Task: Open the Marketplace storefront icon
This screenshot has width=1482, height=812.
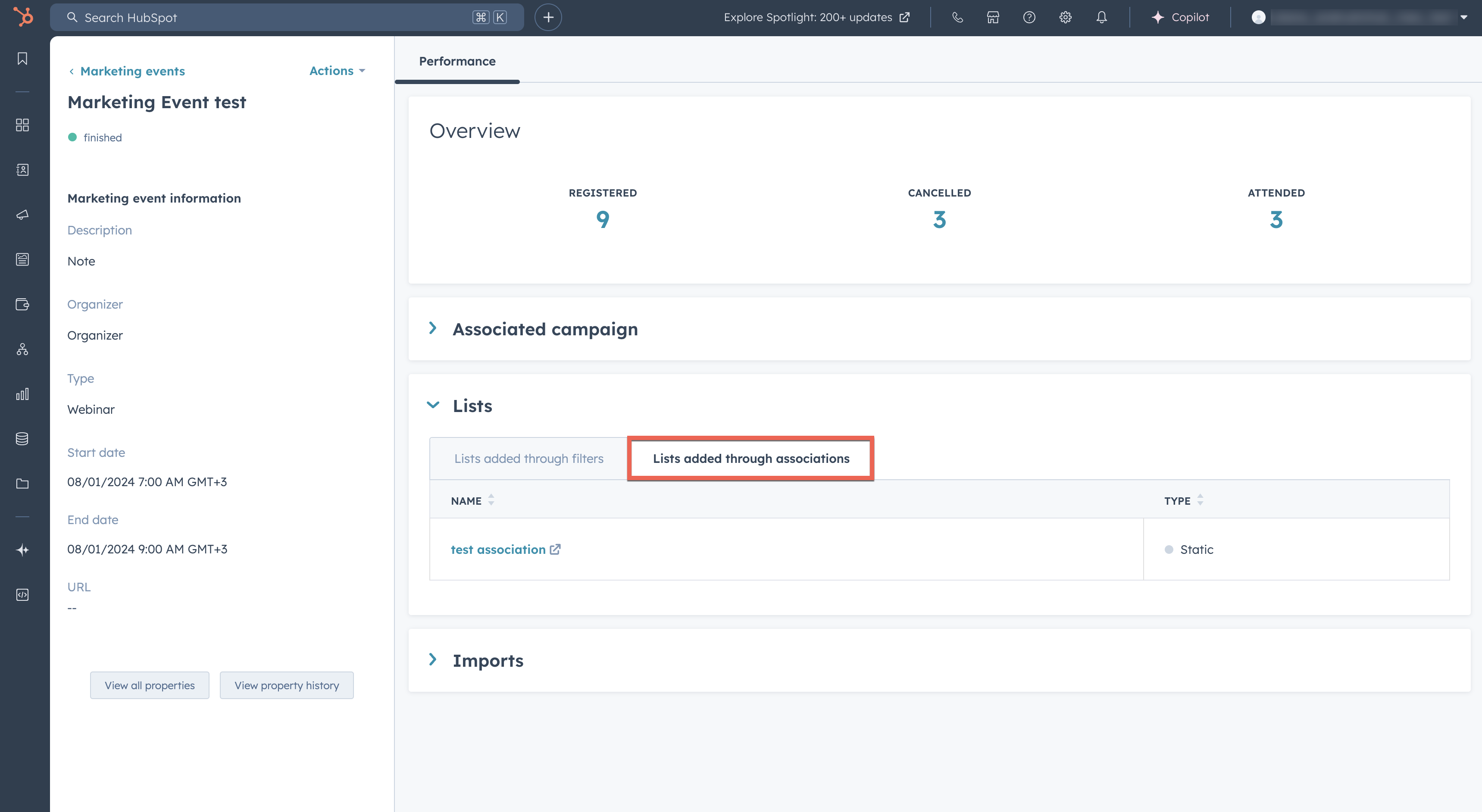Action: pos(993,17)
